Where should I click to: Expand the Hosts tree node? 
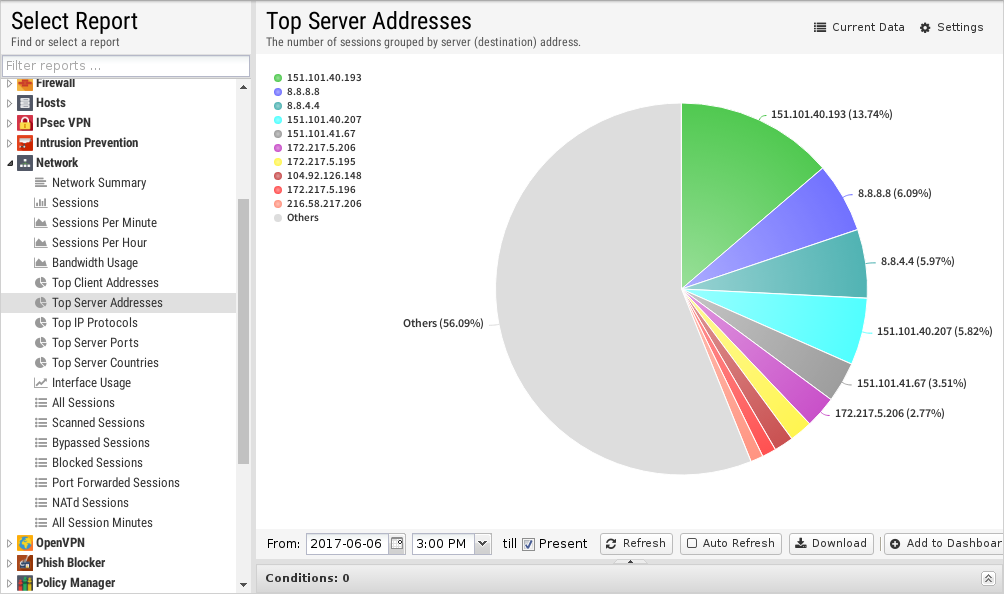point(10,103)
